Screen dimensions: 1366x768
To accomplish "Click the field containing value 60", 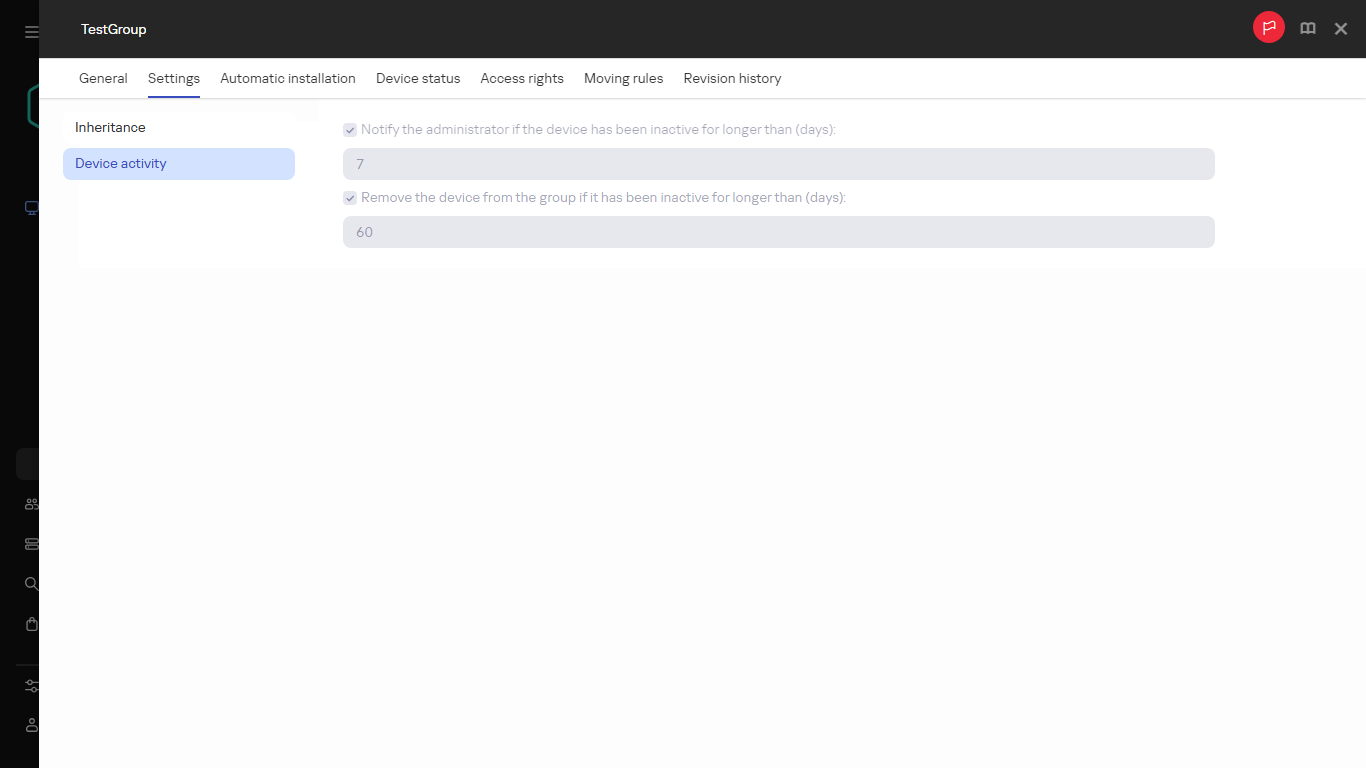I will coord(779,231).
